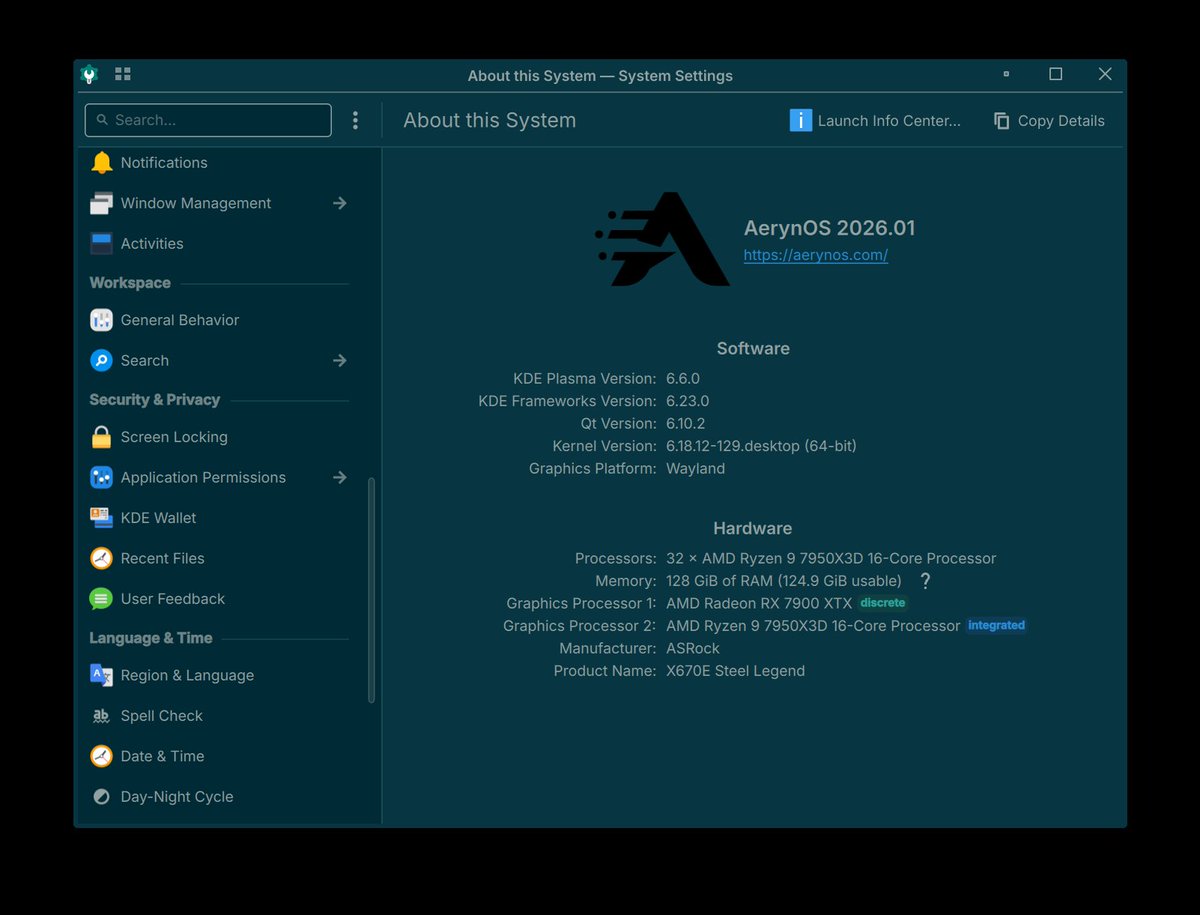This screenshot has height=915, width=1200.
Task: Click the AerynOS logo image
Action: click(662, 239)
